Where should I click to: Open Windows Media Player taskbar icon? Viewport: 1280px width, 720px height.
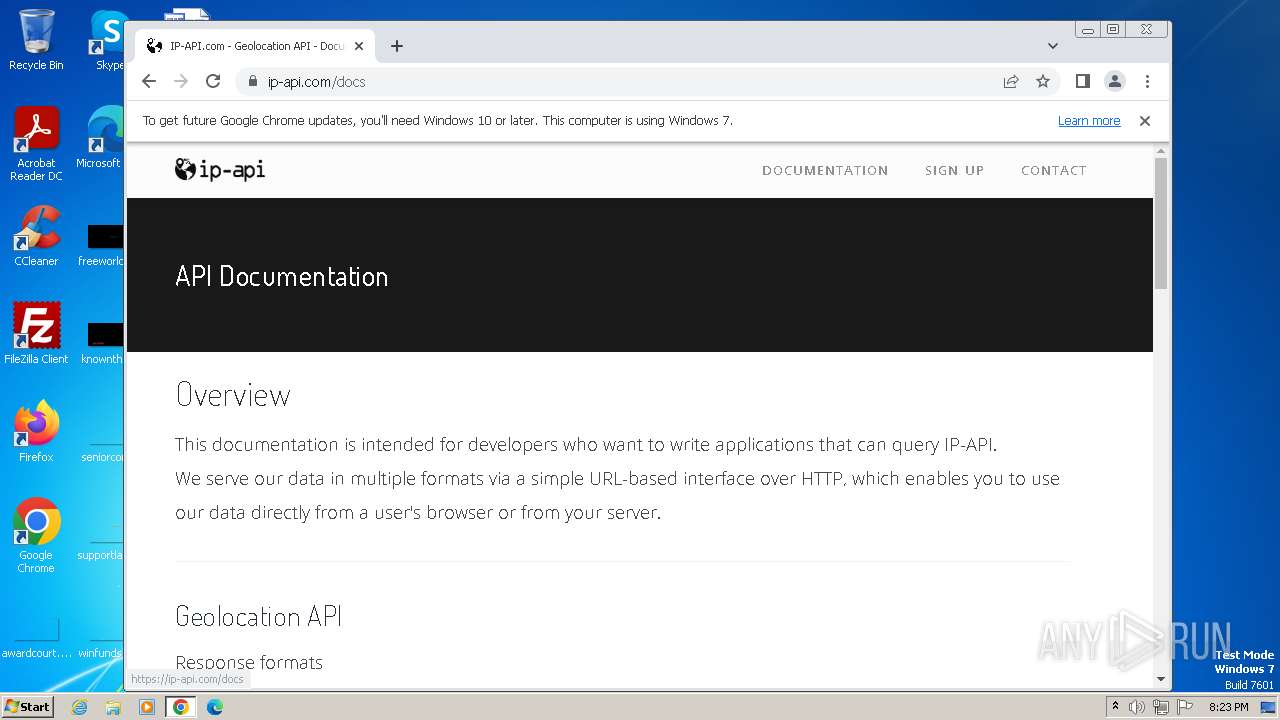click(x=147, y=707)
